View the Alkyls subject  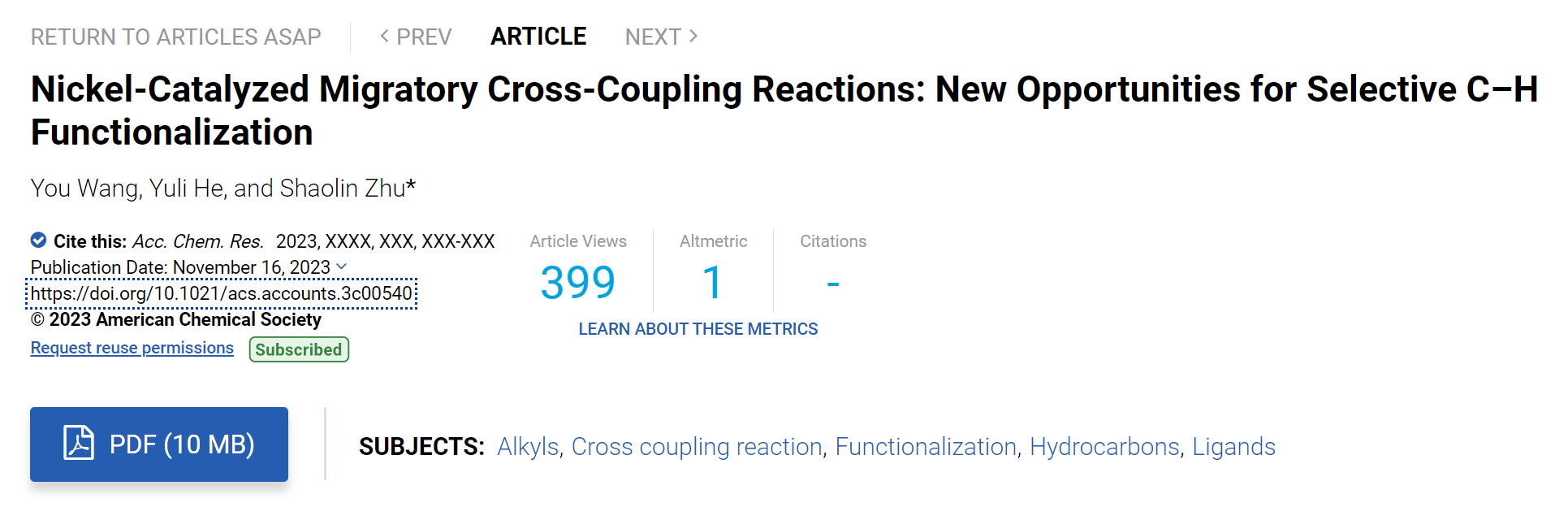(x=528, y=447)
